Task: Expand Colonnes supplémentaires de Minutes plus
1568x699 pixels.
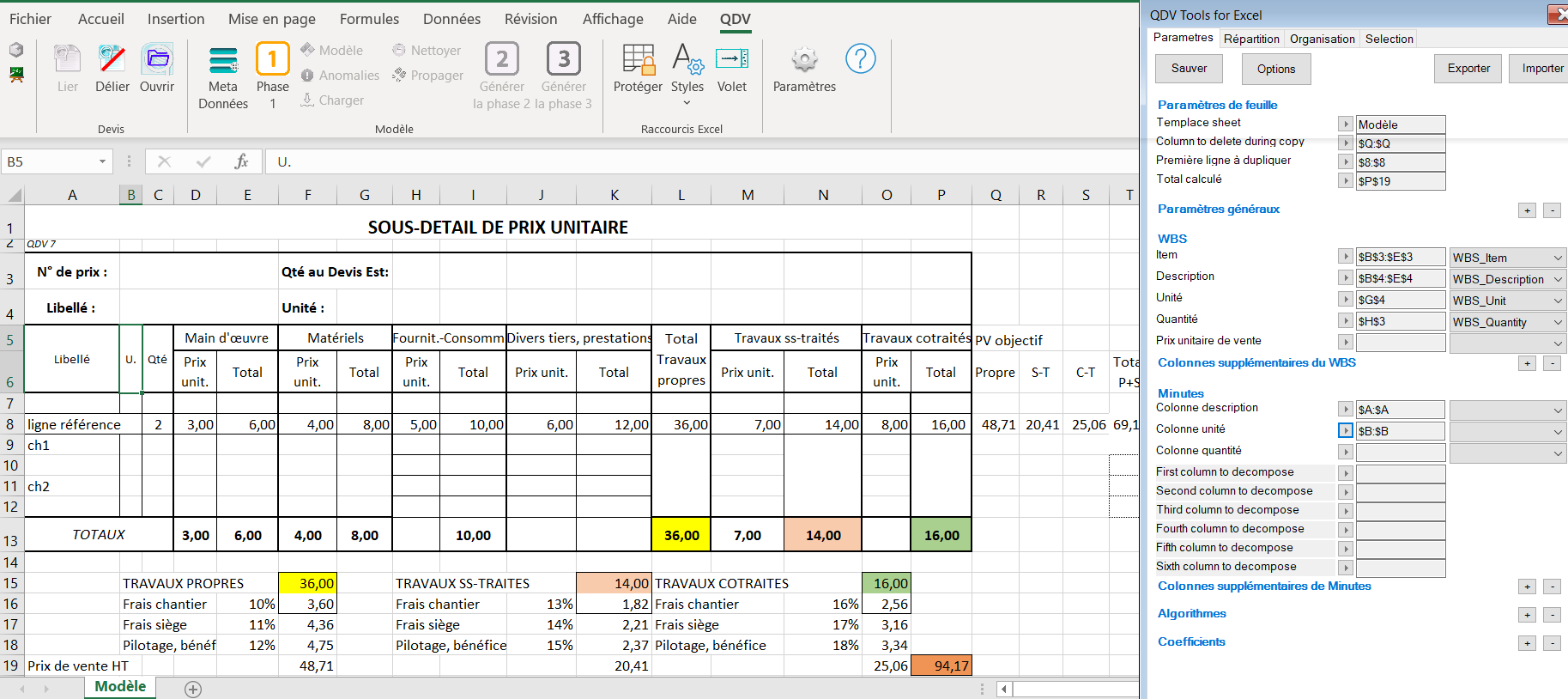Action: [1527, 587]
